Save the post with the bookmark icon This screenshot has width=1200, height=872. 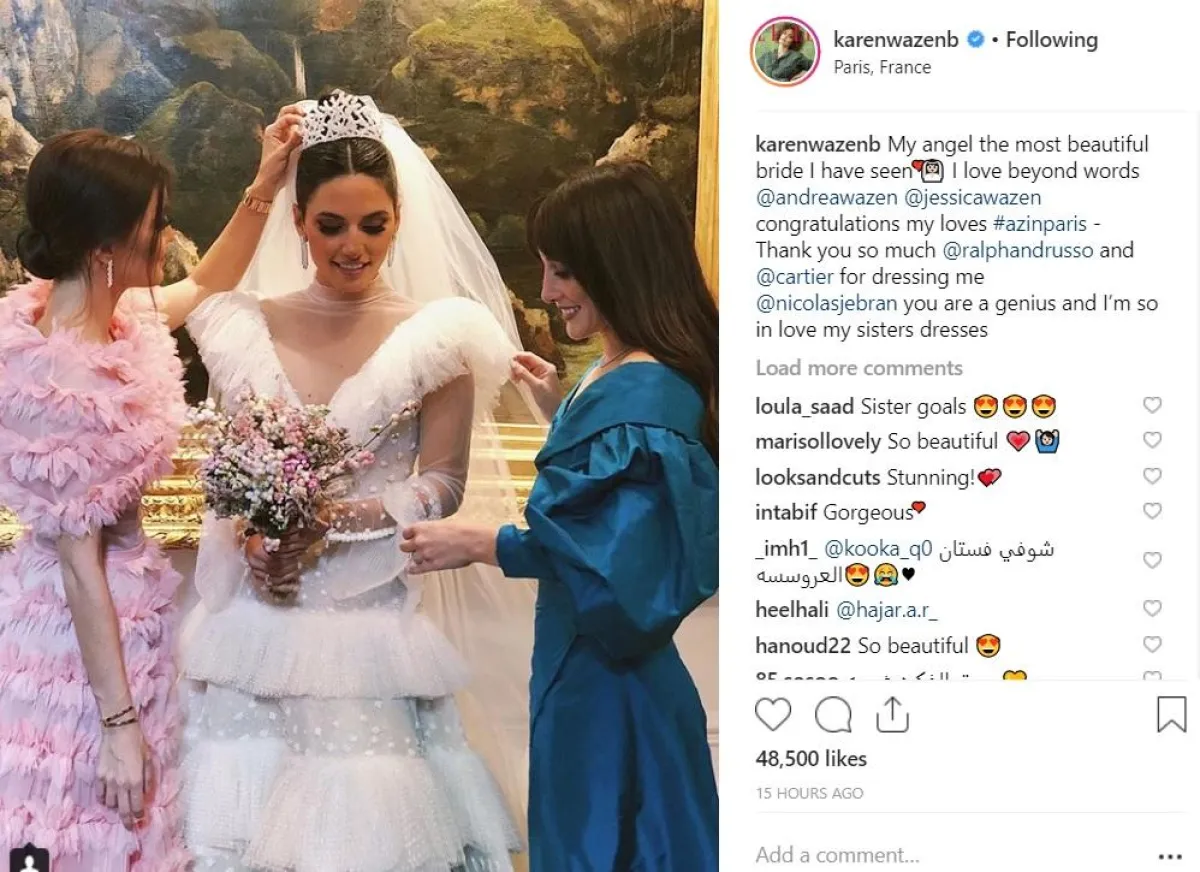click(x=1171, y=714)
